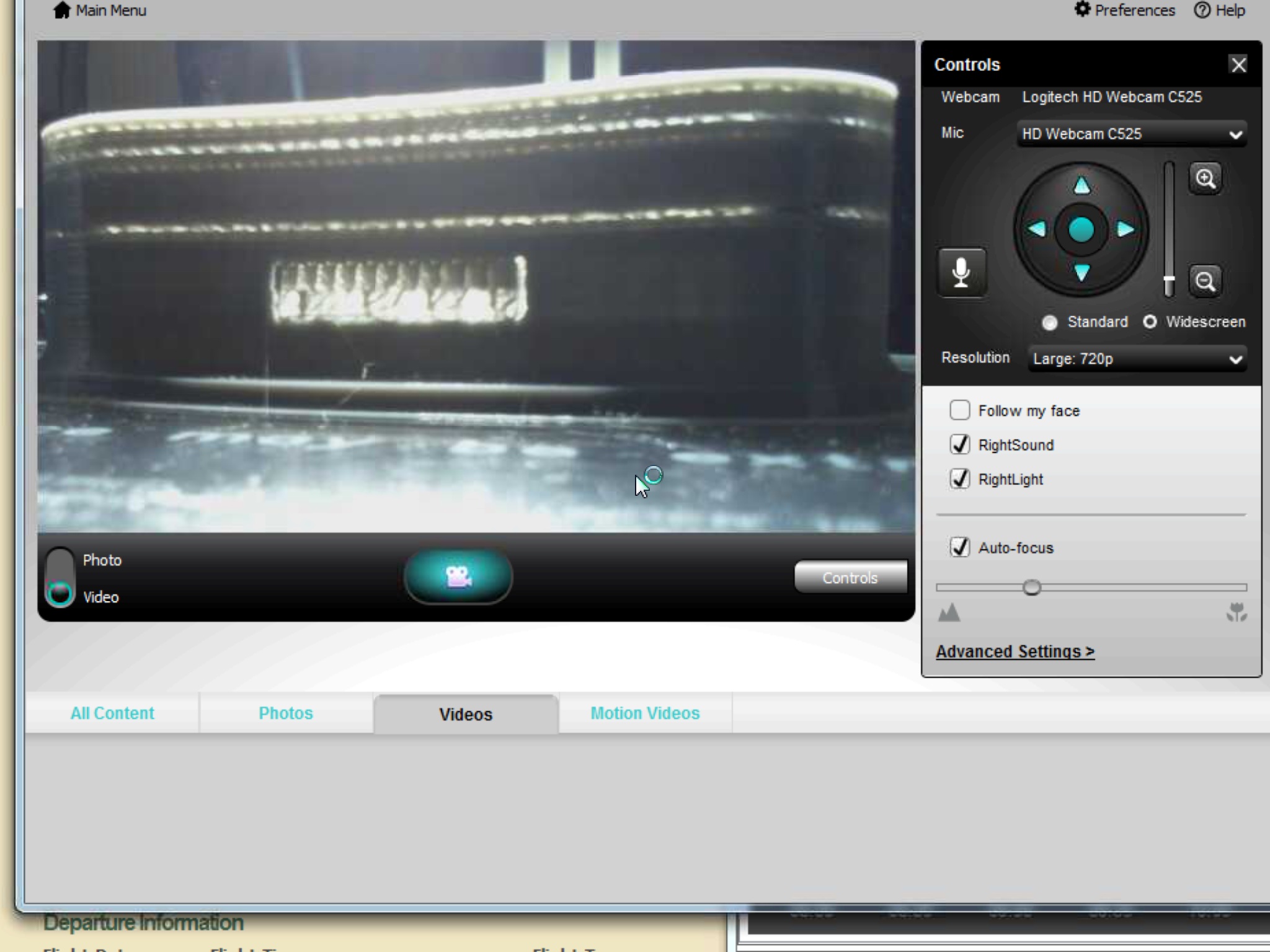1270x952 pixels.
Task: Enable Follow my face checkbox
Action: pyautogui.click(x=960, y=410)
